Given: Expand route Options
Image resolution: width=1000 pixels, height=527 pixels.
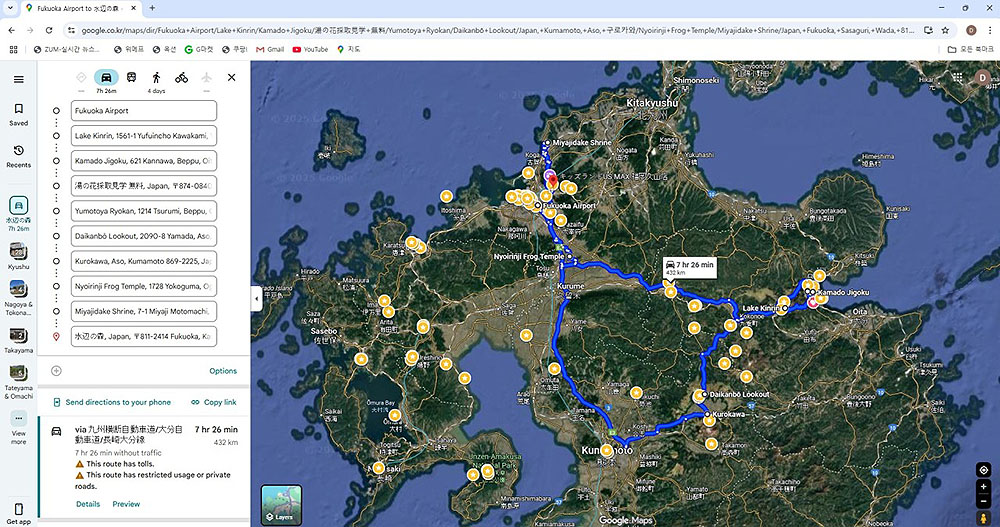Looking at the screenshot, I should point(223,371).
